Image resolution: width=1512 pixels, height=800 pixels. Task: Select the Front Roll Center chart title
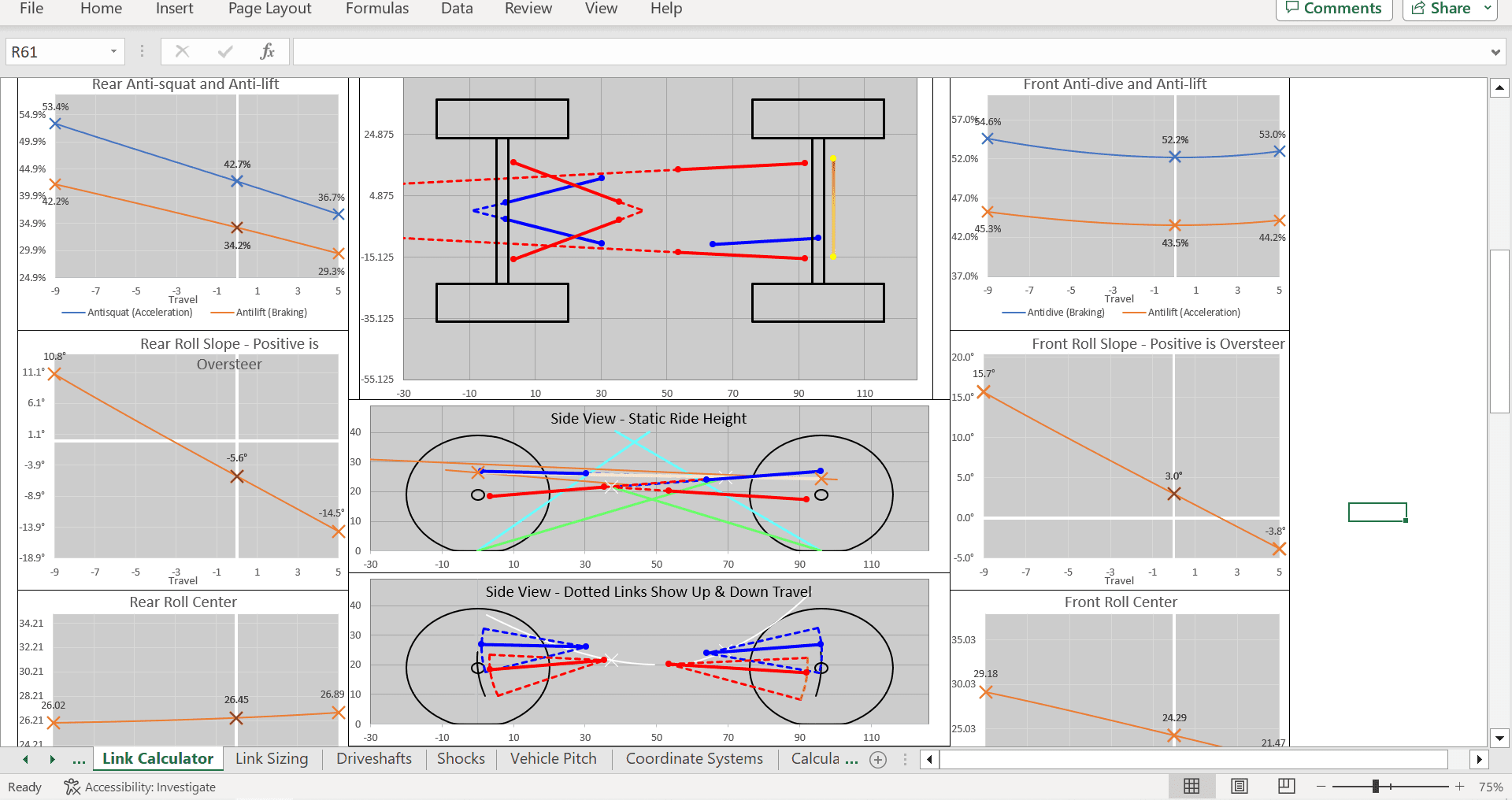click(x=1121, y=602)
